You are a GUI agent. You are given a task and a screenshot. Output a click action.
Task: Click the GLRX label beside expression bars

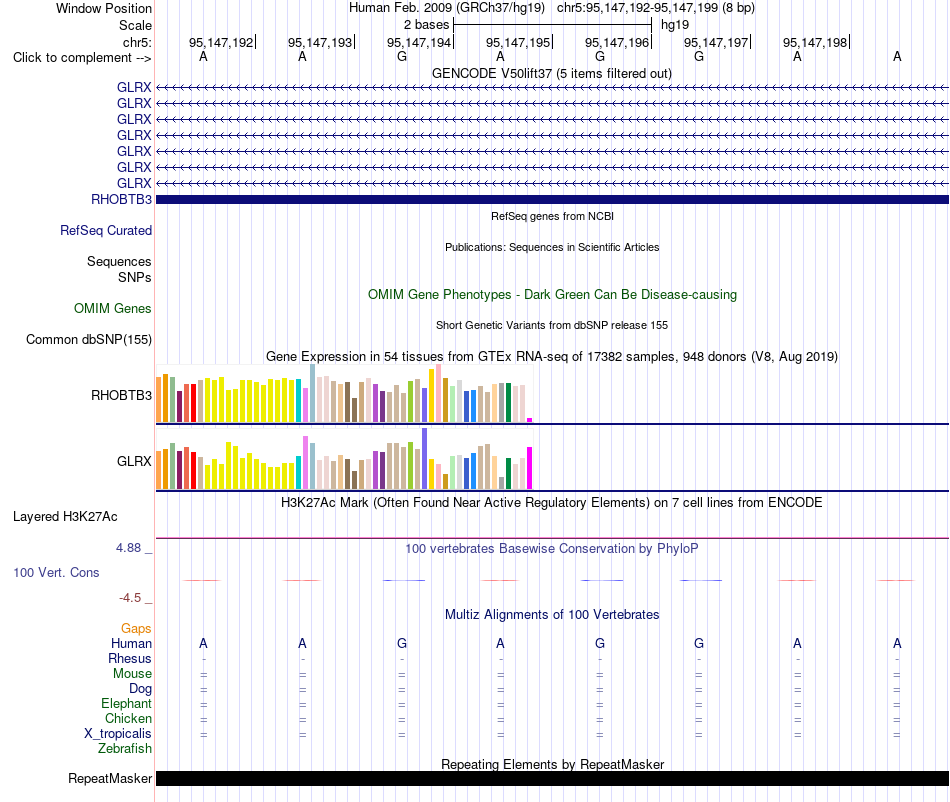(x=134, y=462)
